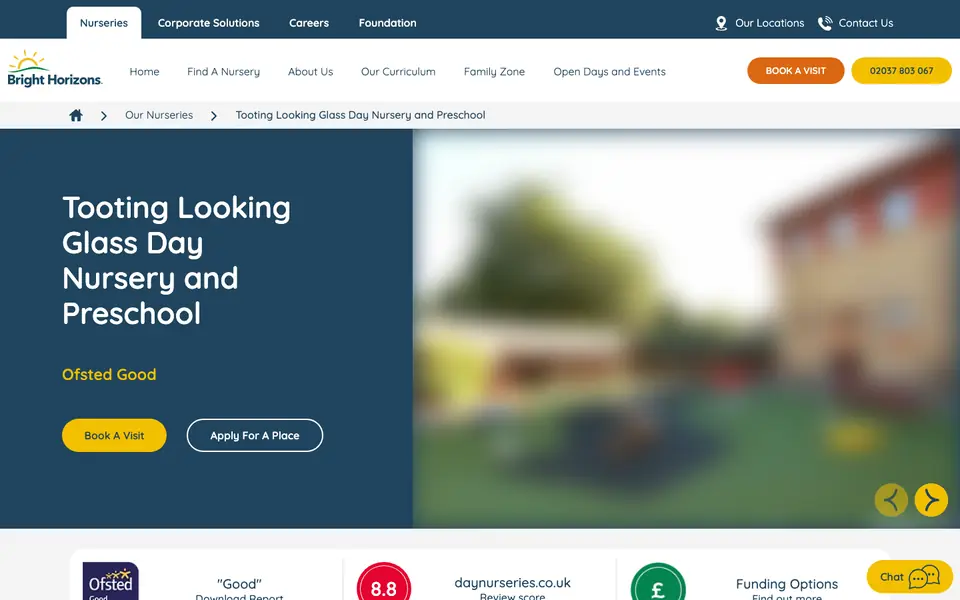Open Our Curriculum menu item
960x600 pixels.
pos(398,72)
